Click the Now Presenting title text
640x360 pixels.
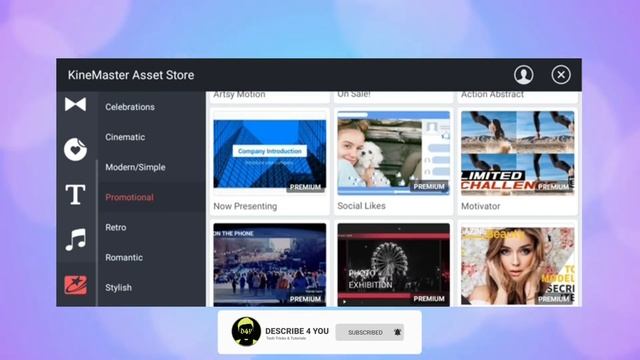[245, 206]
